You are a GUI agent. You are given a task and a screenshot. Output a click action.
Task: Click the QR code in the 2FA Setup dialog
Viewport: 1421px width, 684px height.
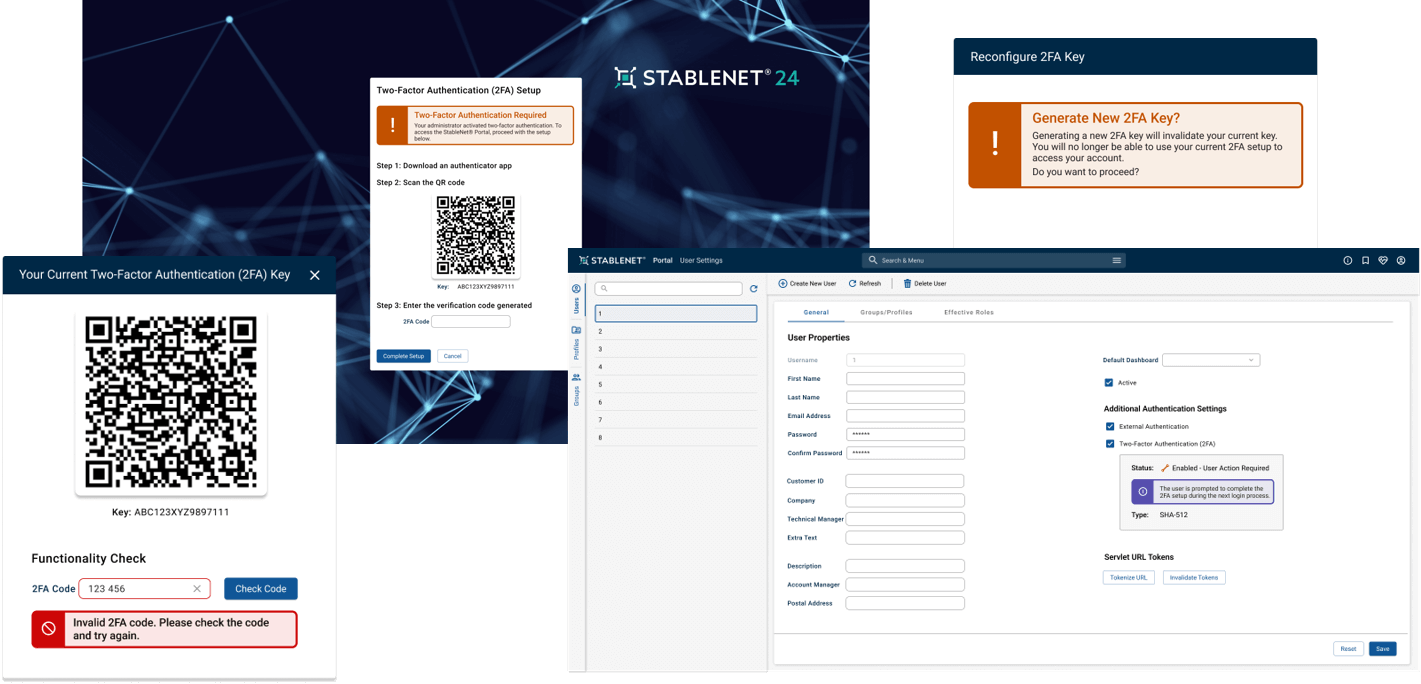(x=476, y=236)
